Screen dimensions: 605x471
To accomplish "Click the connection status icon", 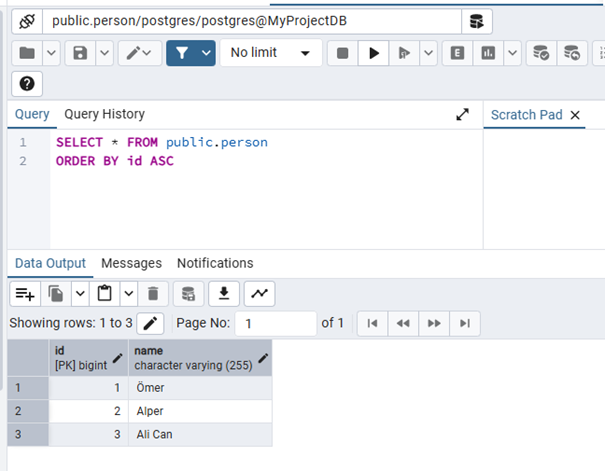I will tap(26, 20).
